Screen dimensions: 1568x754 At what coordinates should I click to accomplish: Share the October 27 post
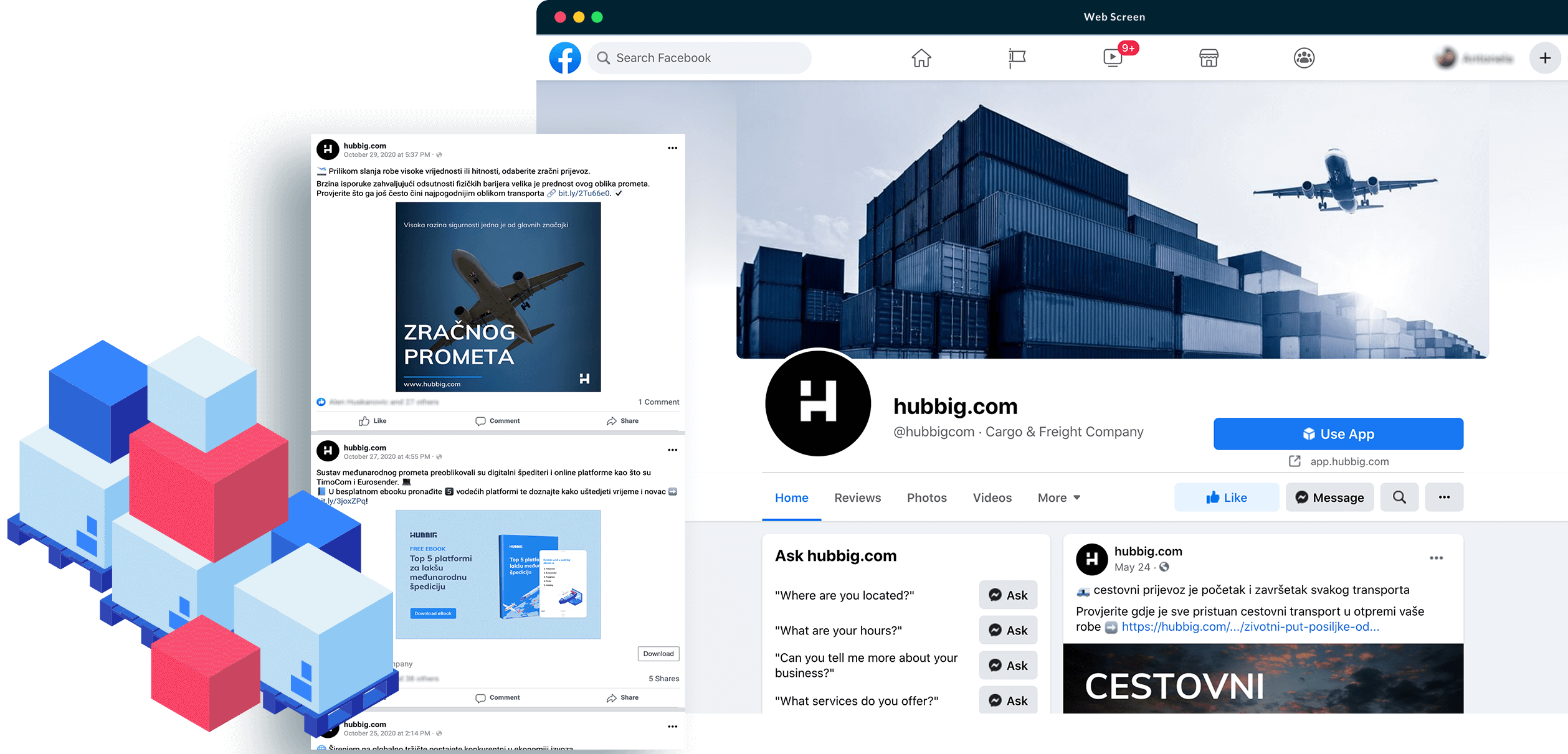[622, 697]
